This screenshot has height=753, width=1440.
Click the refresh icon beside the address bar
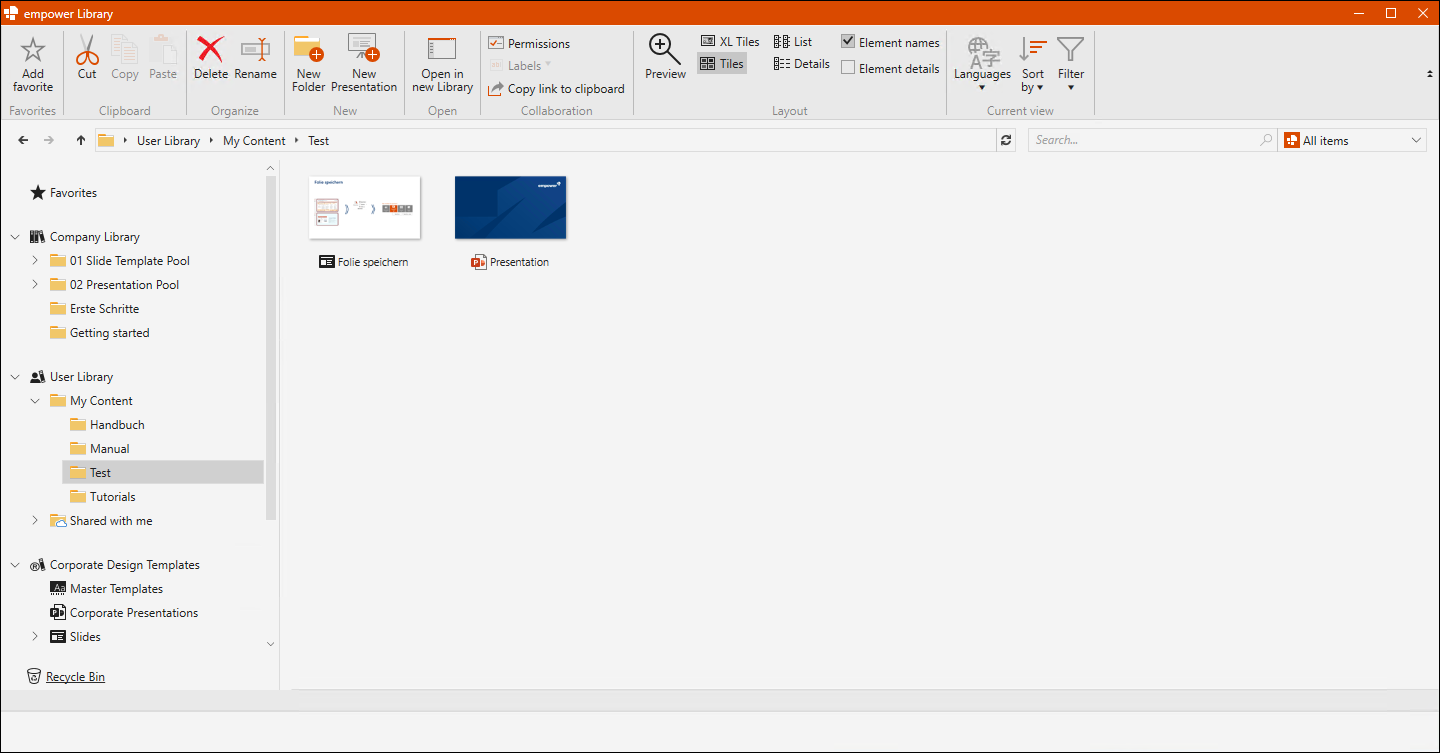tap(1006, 140)
